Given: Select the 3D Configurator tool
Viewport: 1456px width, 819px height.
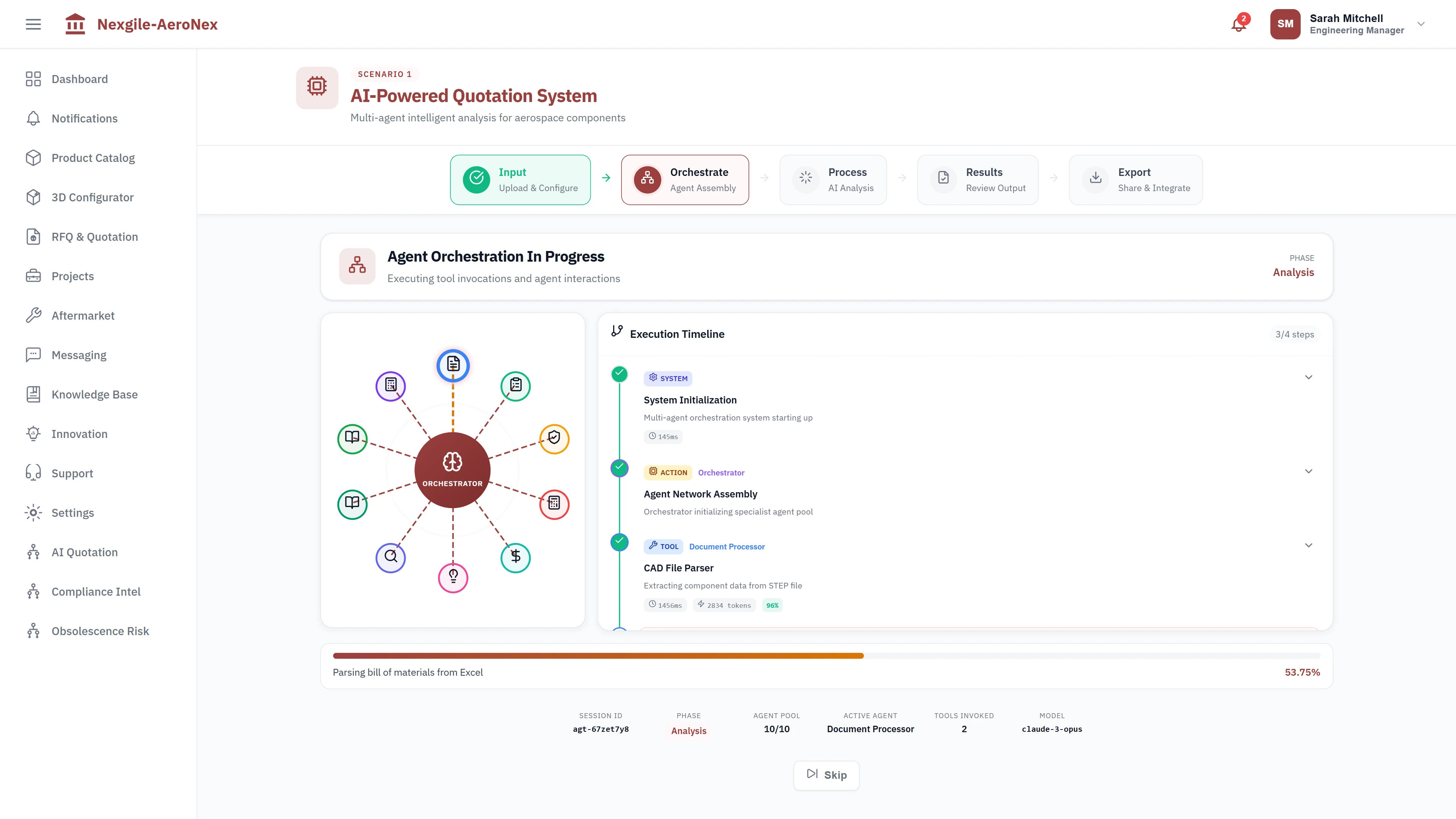Looking at the screenshot, I should (93, 197).
